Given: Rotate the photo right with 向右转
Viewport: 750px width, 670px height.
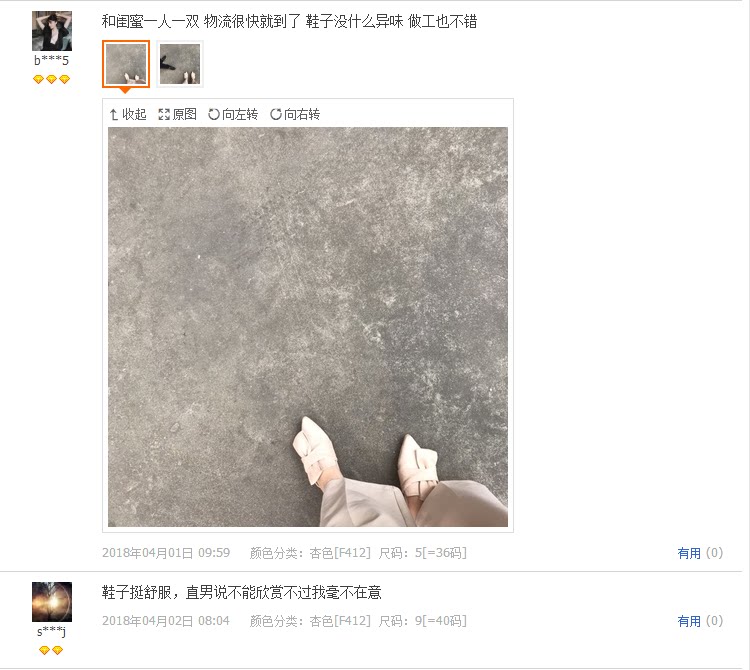Looking at the screenshot, I should click(x=295, y=114).
